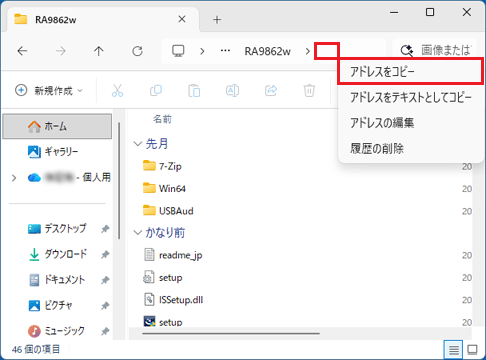Choose アドレスの編集 menu entry
Viewport: 486px width, 360px height.
411,123
